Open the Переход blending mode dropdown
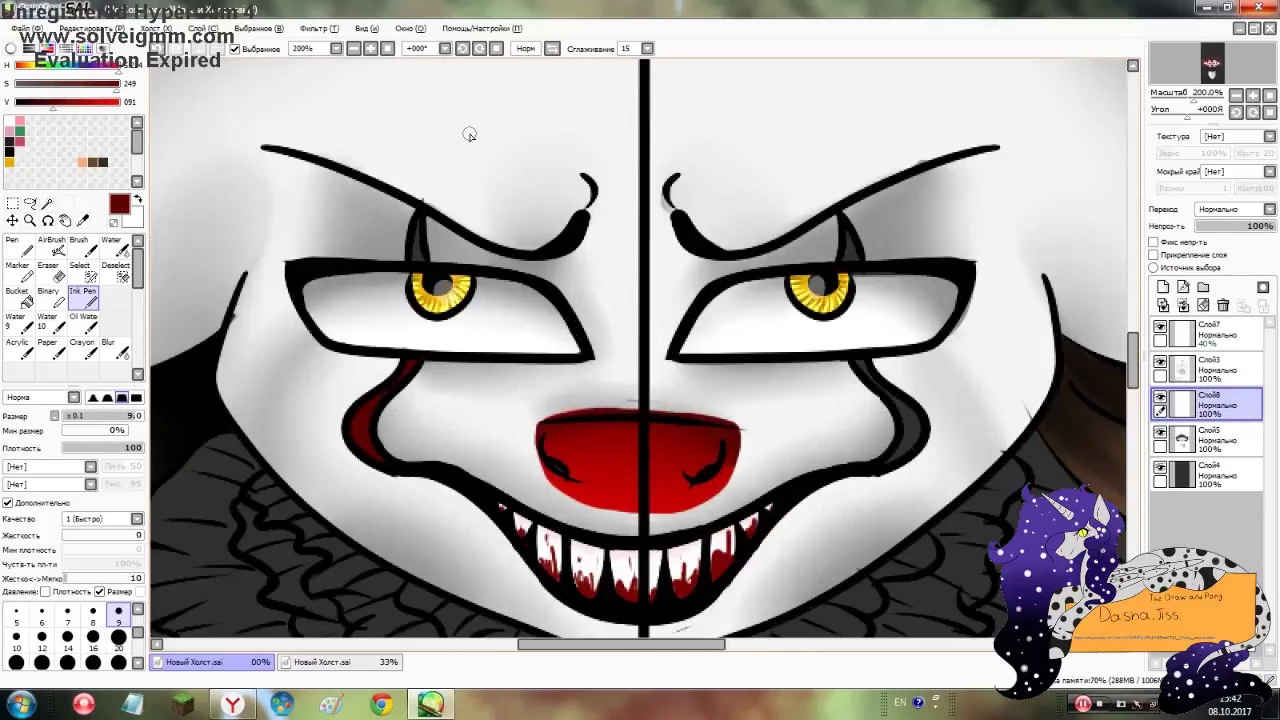The width and height of the screenshot is (1280, 720). (1235, 209)
